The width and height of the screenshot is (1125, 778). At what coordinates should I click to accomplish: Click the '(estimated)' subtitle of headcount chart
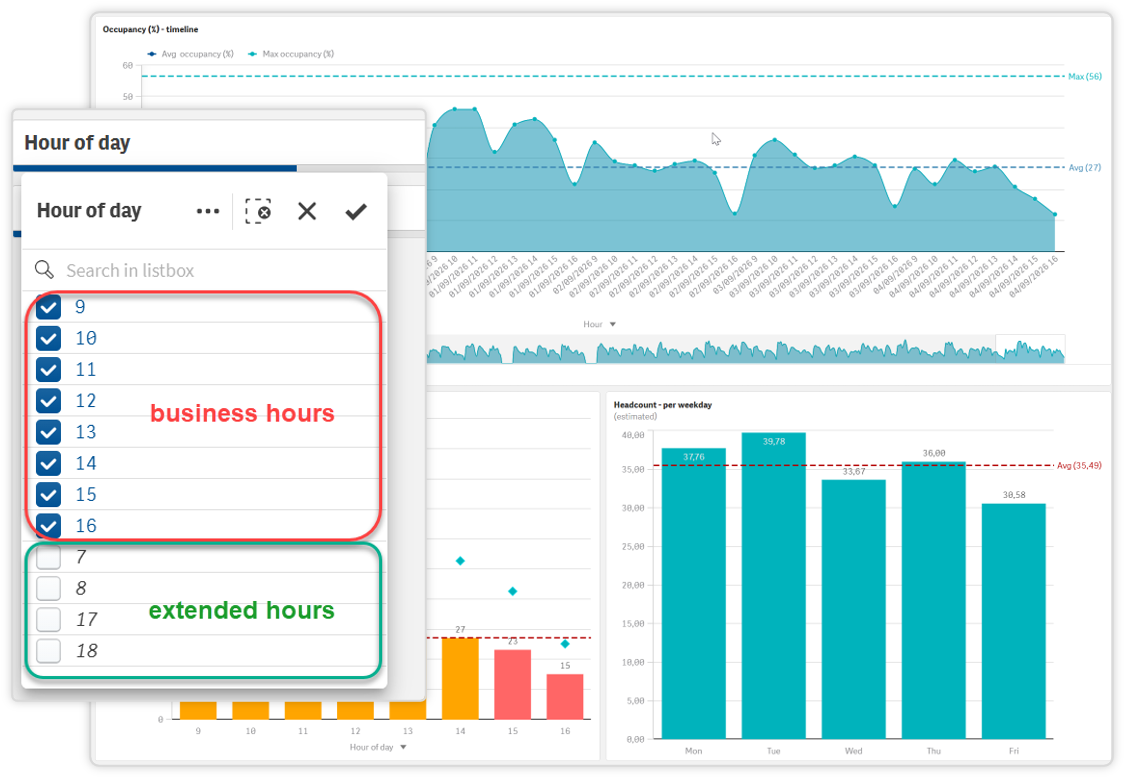point(635,416)
